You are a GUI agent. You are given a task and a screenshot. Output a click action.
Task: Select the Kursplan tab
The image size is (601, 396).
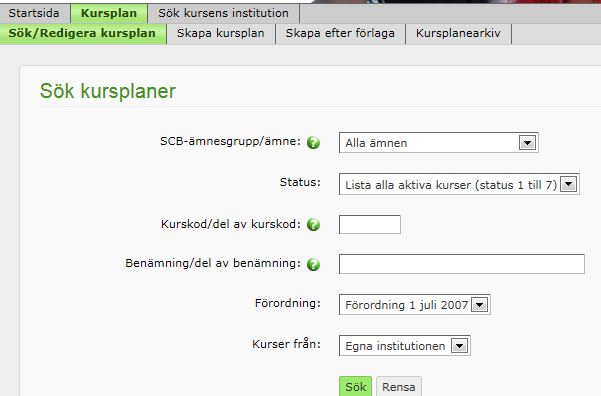click(109, 13)
